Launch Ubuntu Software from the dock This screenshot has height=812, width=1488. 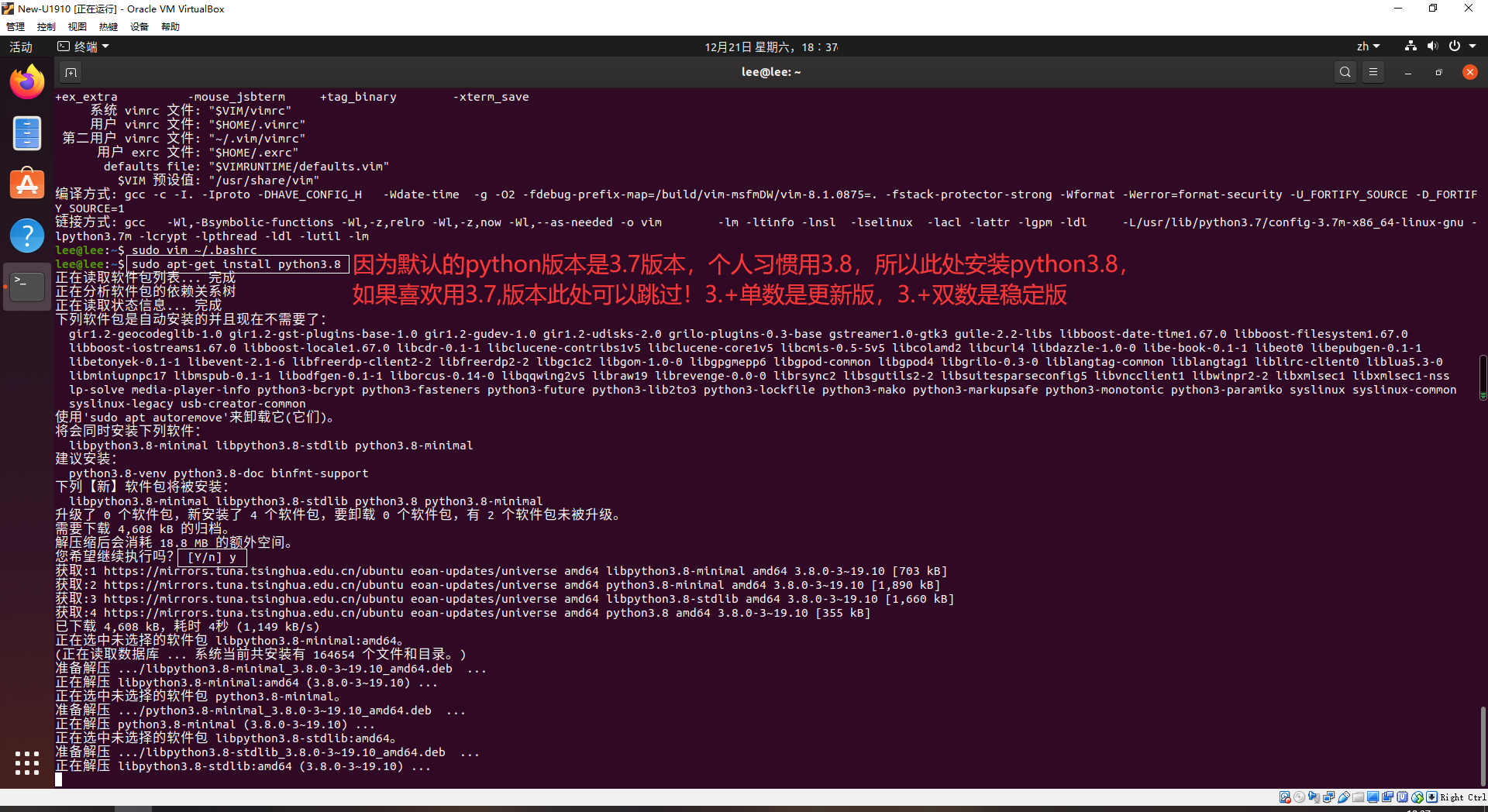click(x=27, y=184)
